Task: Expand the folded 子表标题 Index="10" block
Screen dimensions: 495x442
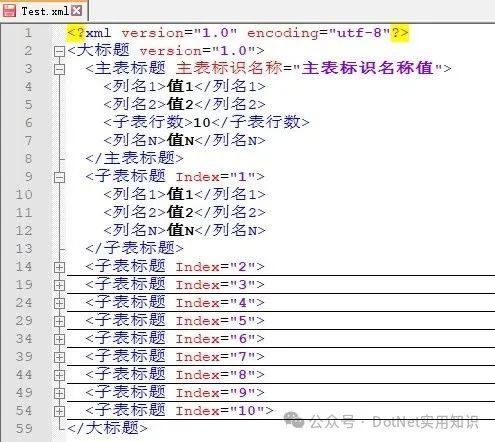Action: pyautogui.click(x=59, y=411)
